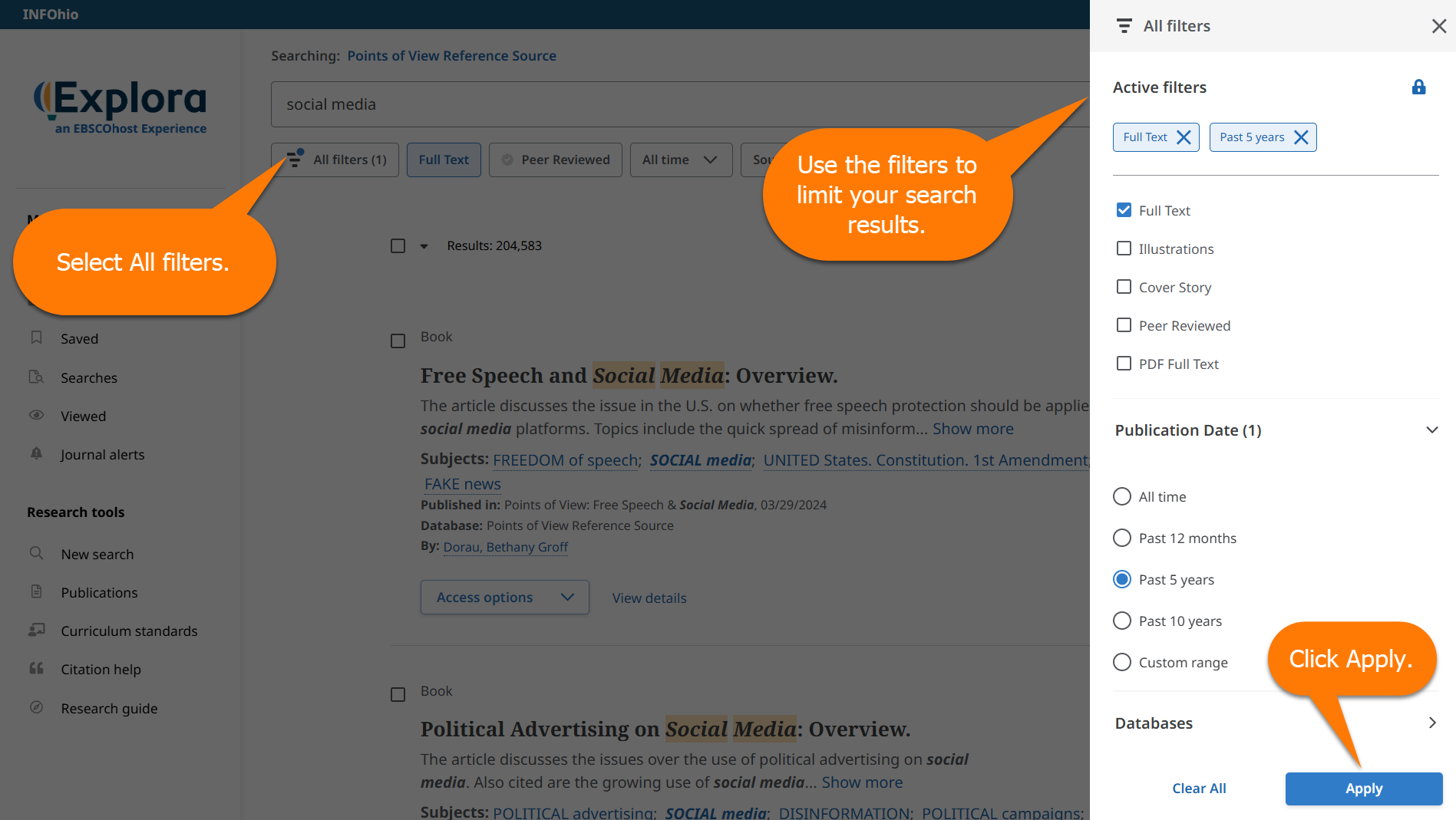
Task: Expand the Databases section
Action: (1431, 723)
